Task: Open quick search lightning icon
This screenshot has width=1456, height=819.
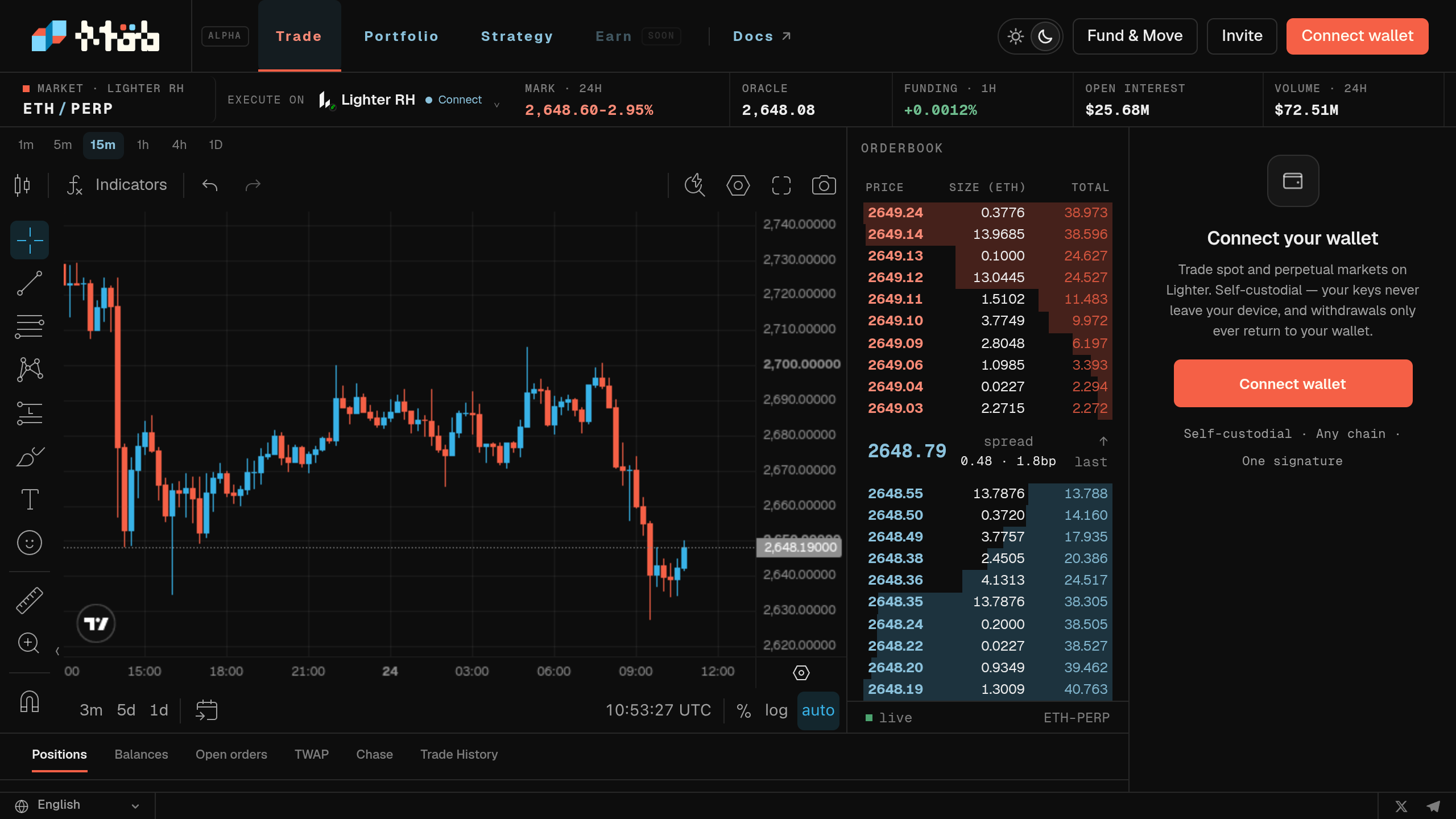Action: click(x=694, y=185)
